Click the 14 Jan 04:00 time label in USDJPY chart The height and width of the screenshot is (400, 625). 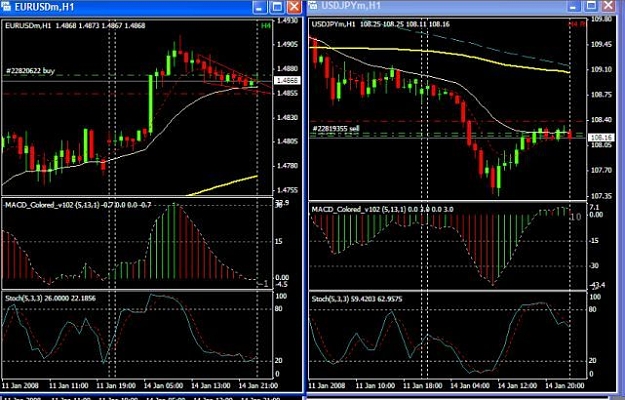(470, 386)
